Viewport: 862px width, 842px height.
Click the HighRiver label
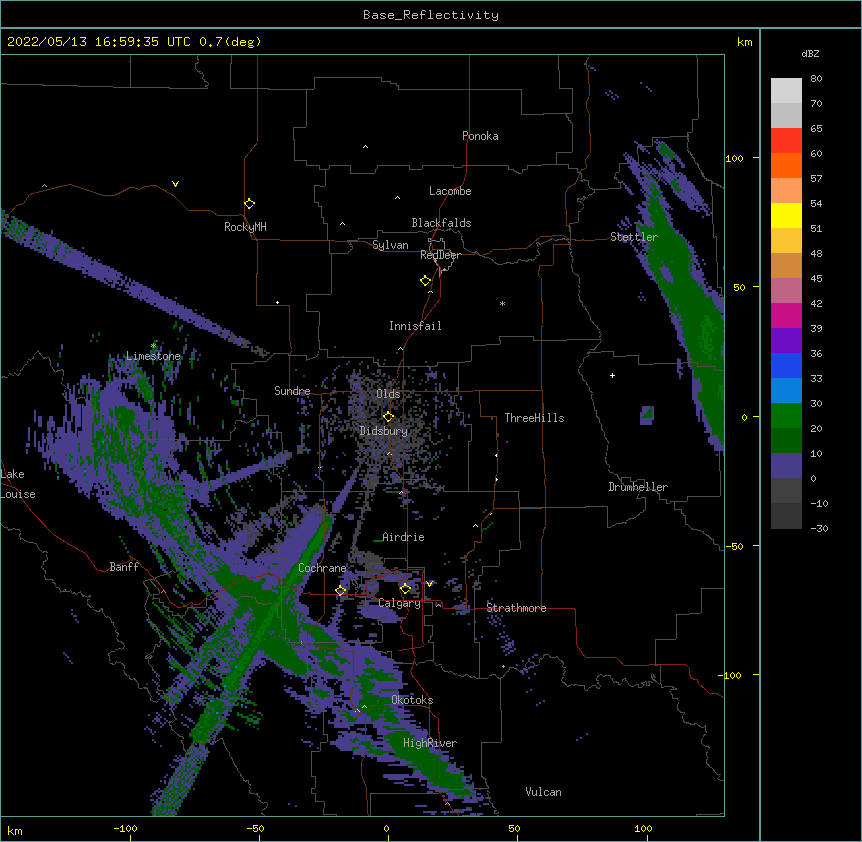pyautogui.click(x=430, y=743)
